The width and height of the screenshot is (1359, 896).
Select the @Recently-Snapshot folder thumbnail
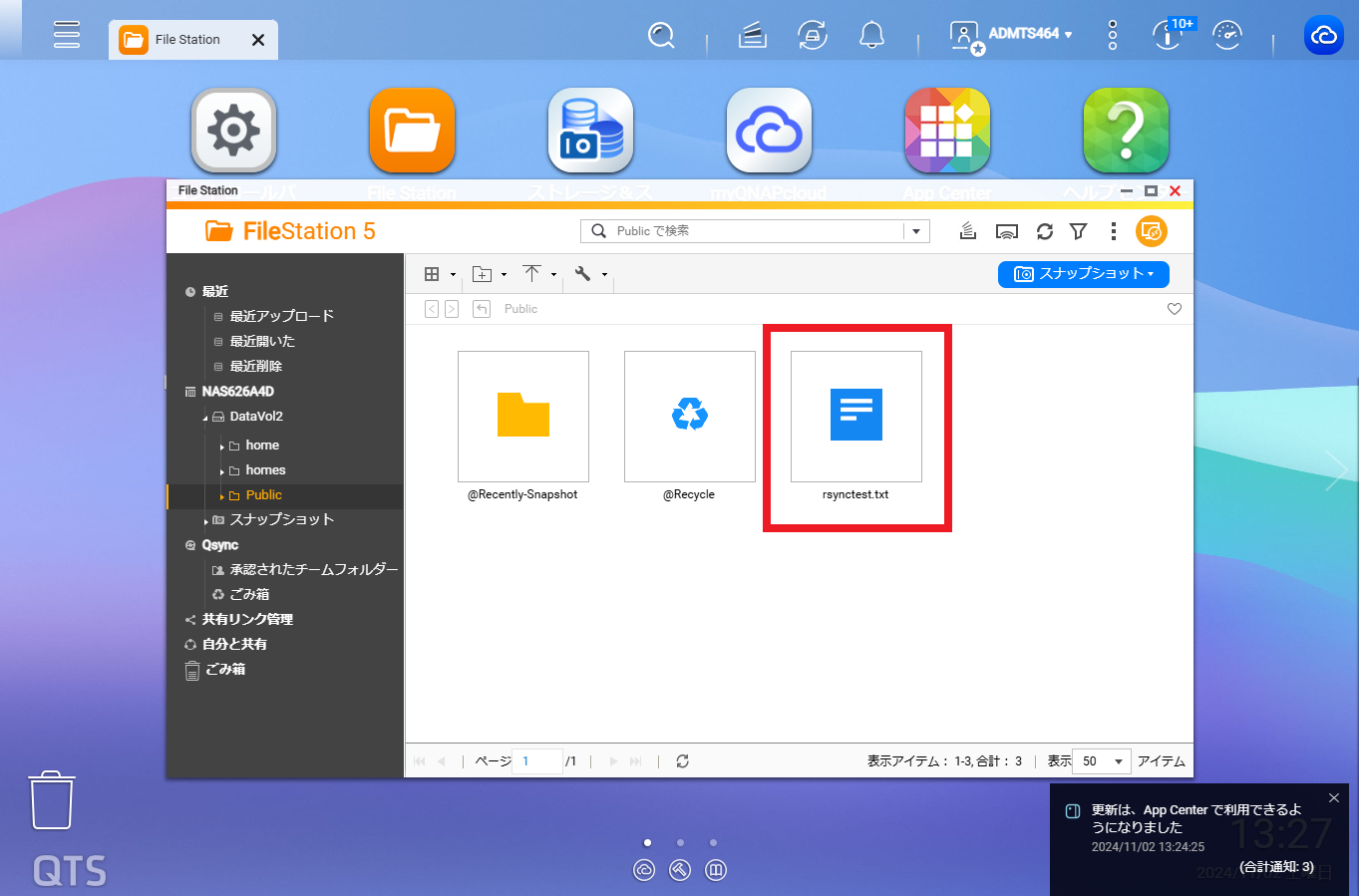(x=523, y=417)
